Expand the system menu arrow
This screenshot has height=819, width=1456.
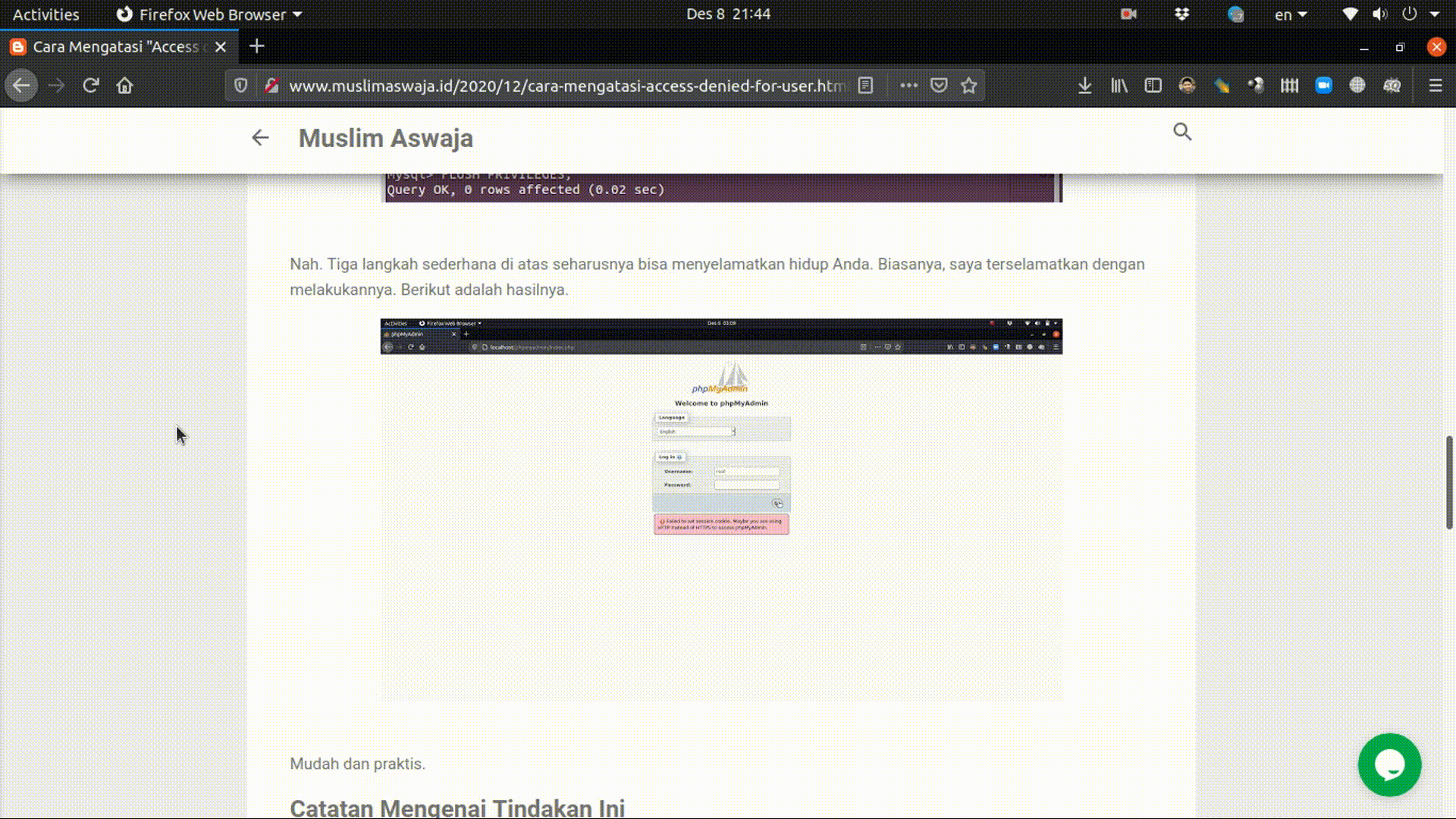coord(1434,14)
